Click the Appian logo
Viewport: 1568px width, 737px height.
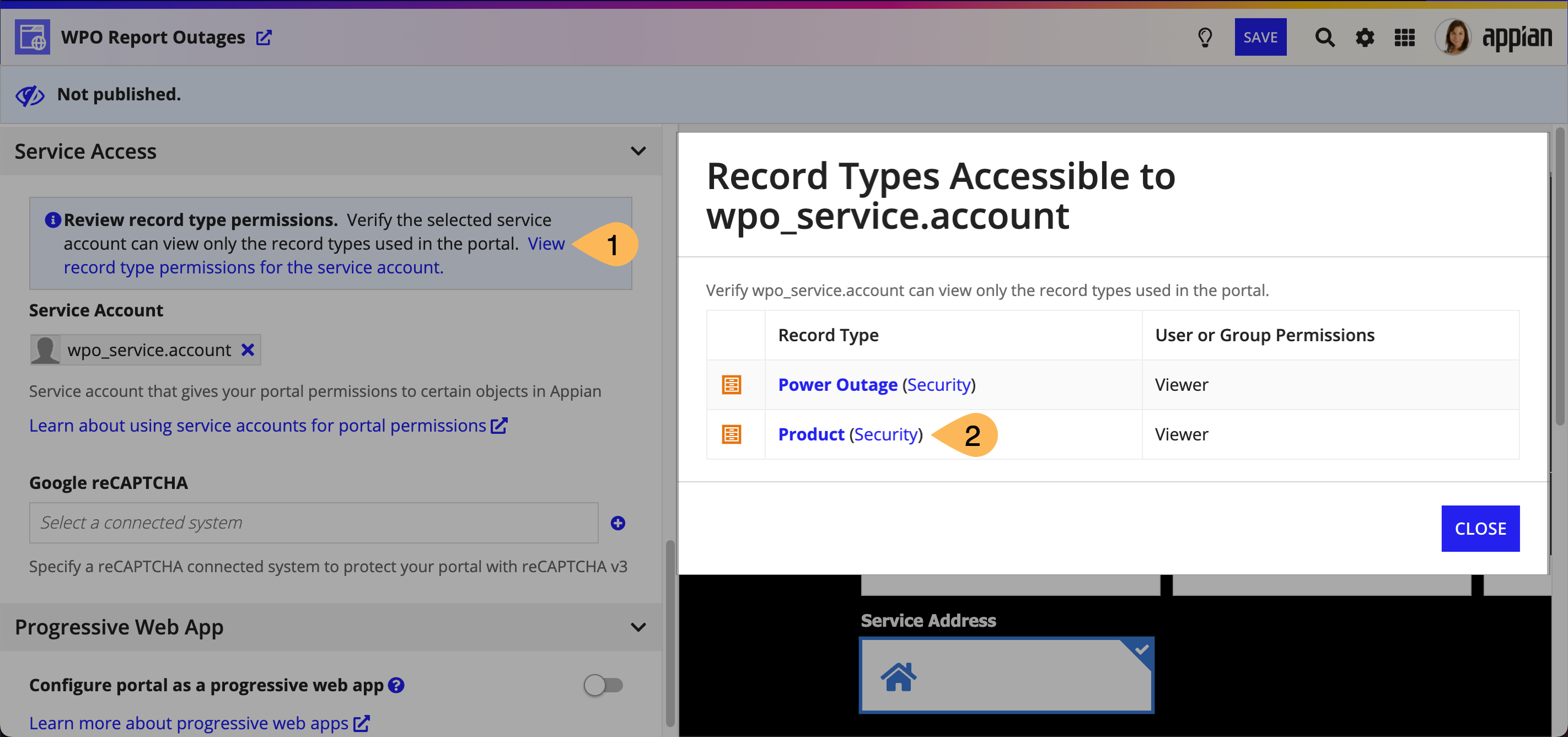click(x=1516, y=39)
